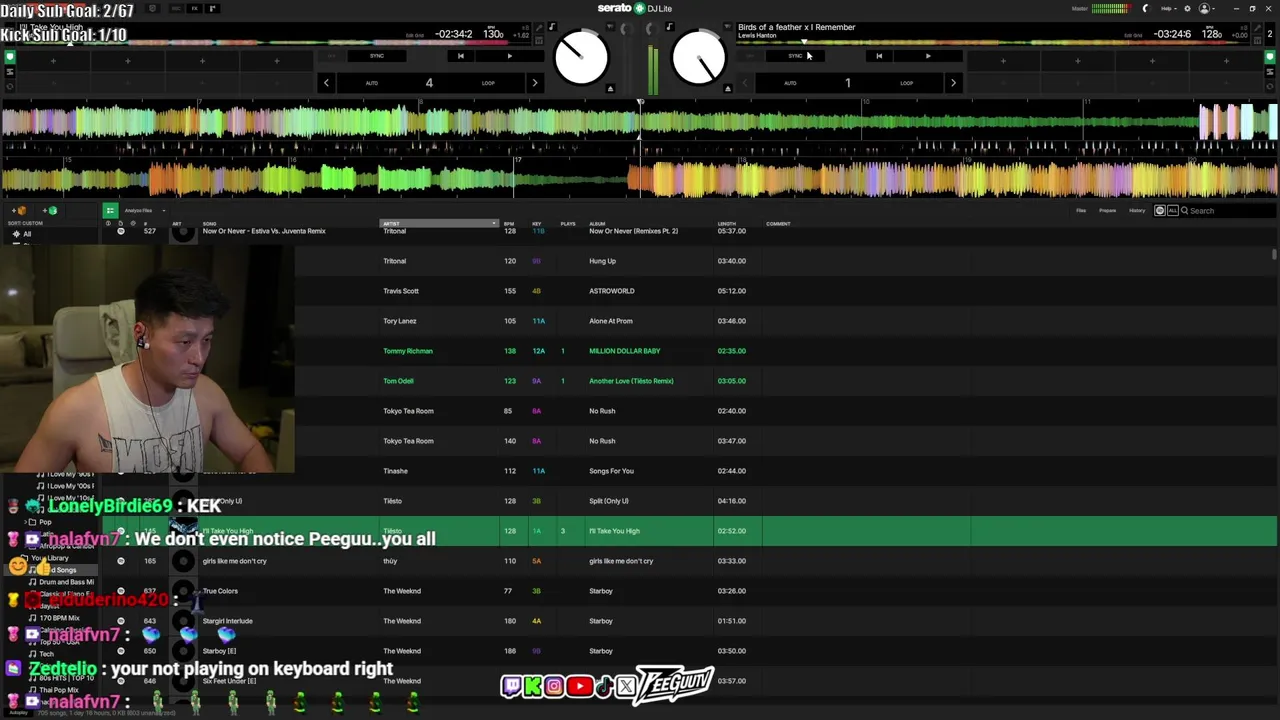
Task: Increase left deck loop length with forward arrow
Action: click(x=535, y=83)
